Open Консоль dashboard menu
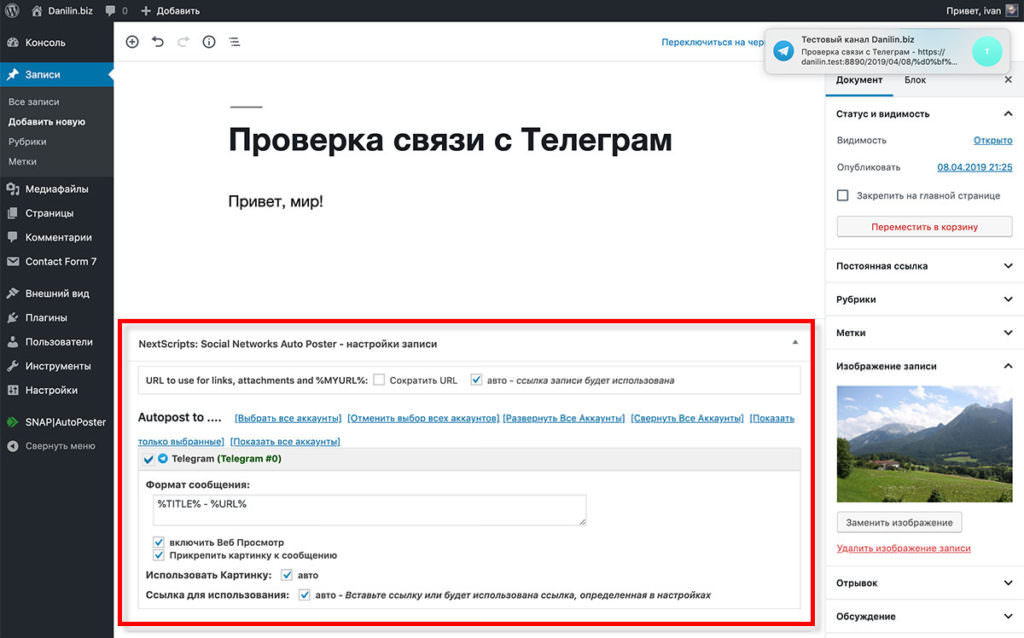The image size is (1024, 638). point(57,42)
